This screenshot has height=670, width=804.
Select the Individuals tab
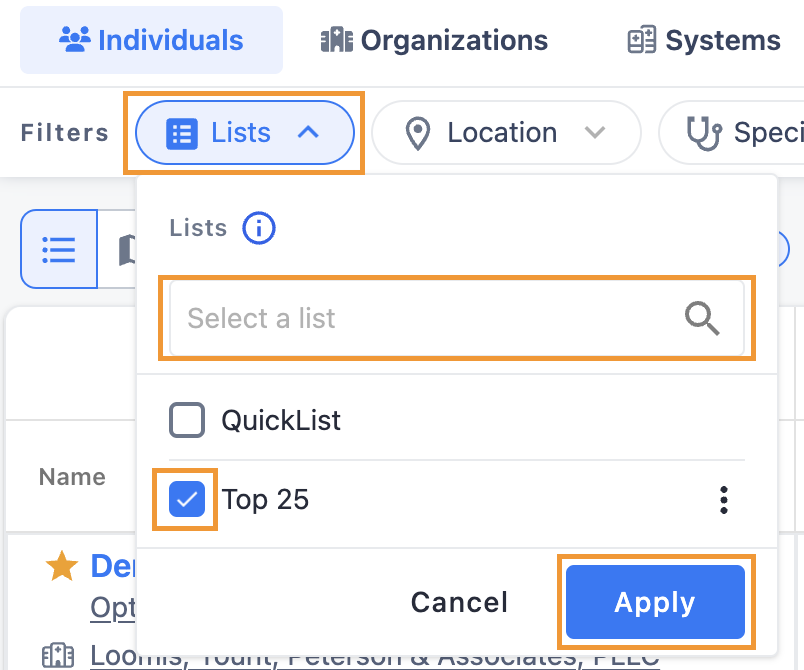pos(151,40)
